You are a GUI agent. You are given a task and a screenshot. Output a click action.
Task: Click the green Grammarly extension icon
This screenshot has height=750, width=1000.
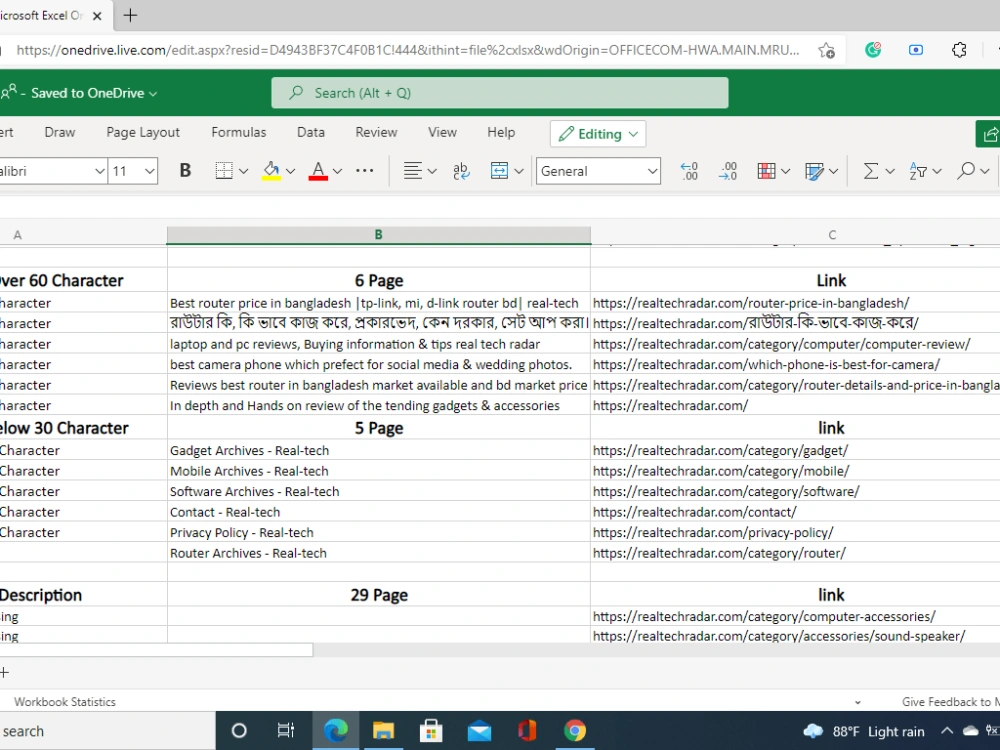tap(873, 50)
